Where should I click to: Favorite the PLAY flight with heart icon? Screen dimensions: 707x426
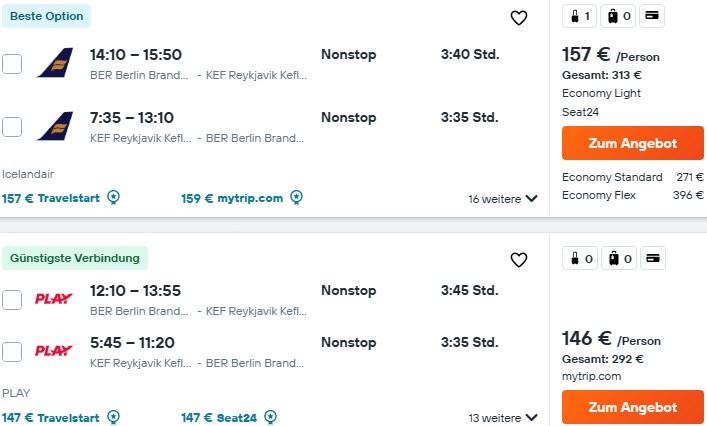(519, 260)
